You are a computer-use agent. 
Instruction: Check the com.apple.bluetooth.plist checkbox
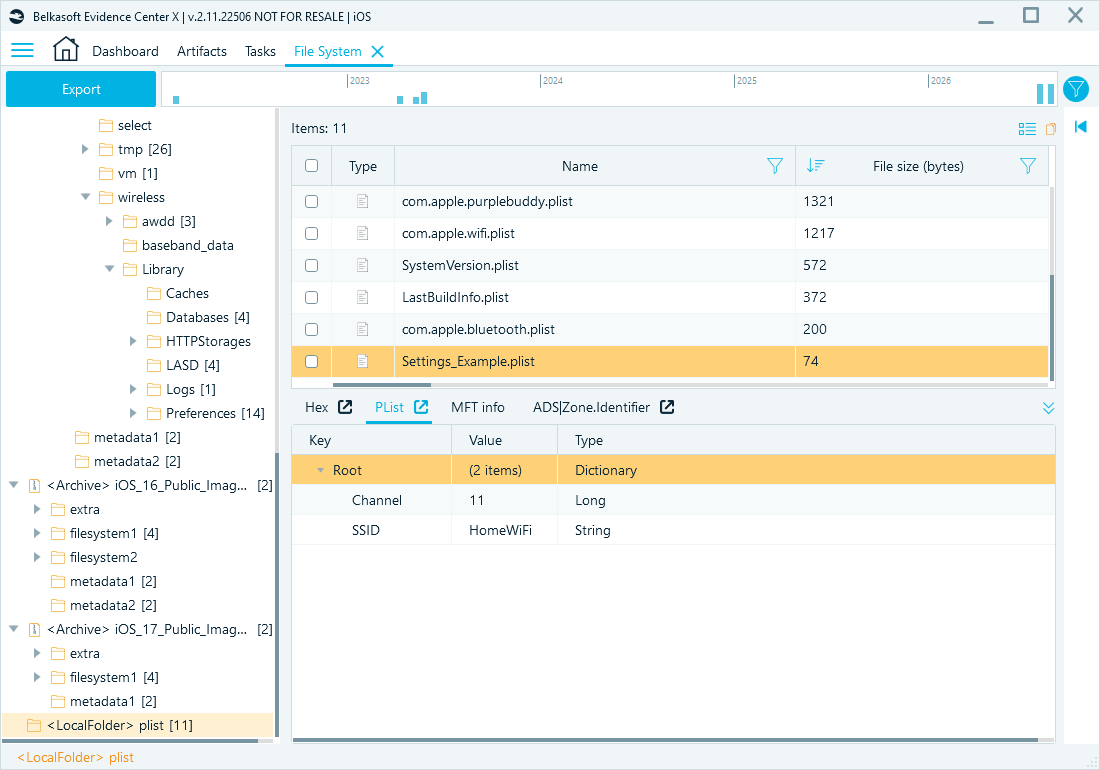click(311, 329)
